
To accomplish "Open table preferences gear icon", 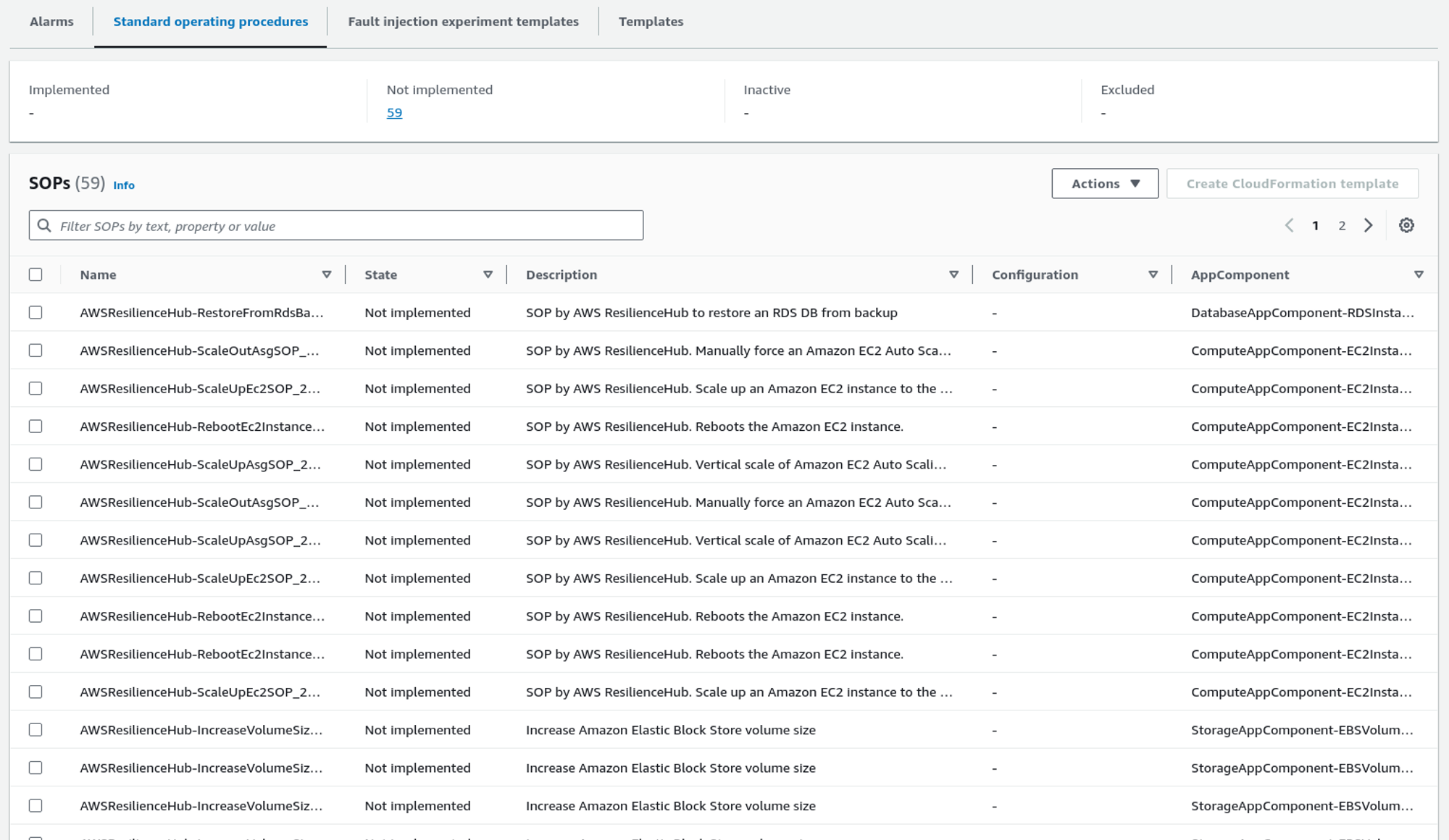I will 1406,225.
